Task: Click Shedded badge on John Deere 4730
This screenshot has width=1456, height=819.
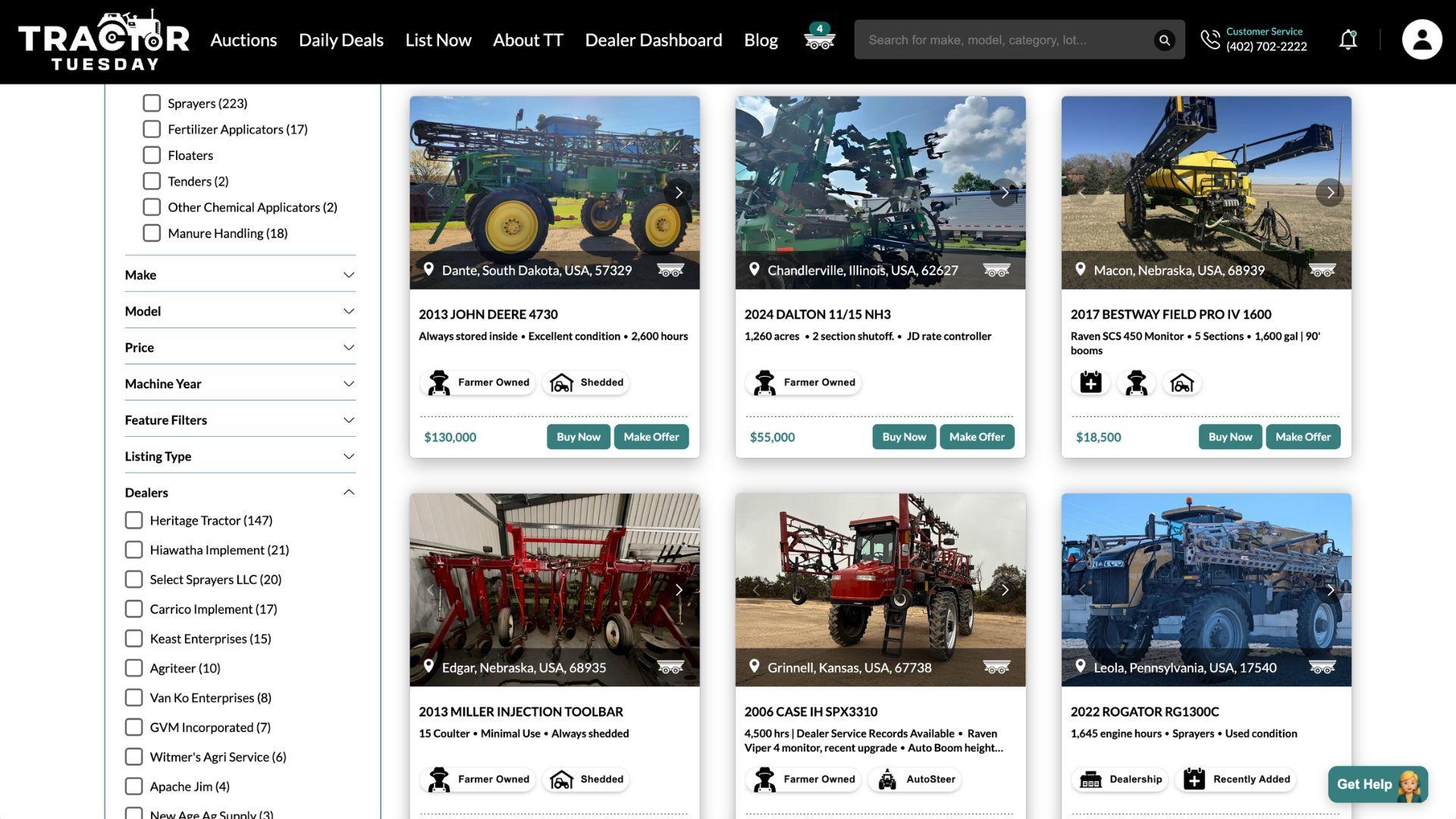Action: click(x=586, y=382)
